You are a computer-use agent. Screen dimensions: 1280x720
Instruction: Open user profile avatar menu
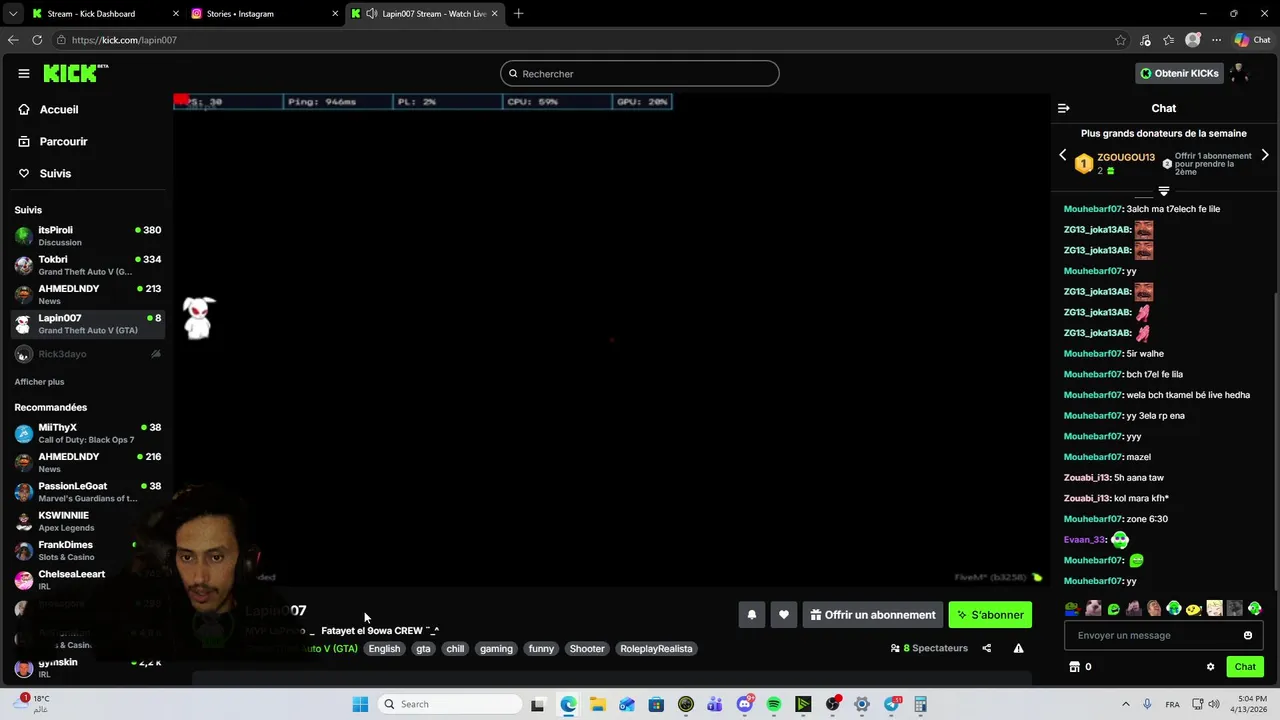click(x=1238, y=73)
